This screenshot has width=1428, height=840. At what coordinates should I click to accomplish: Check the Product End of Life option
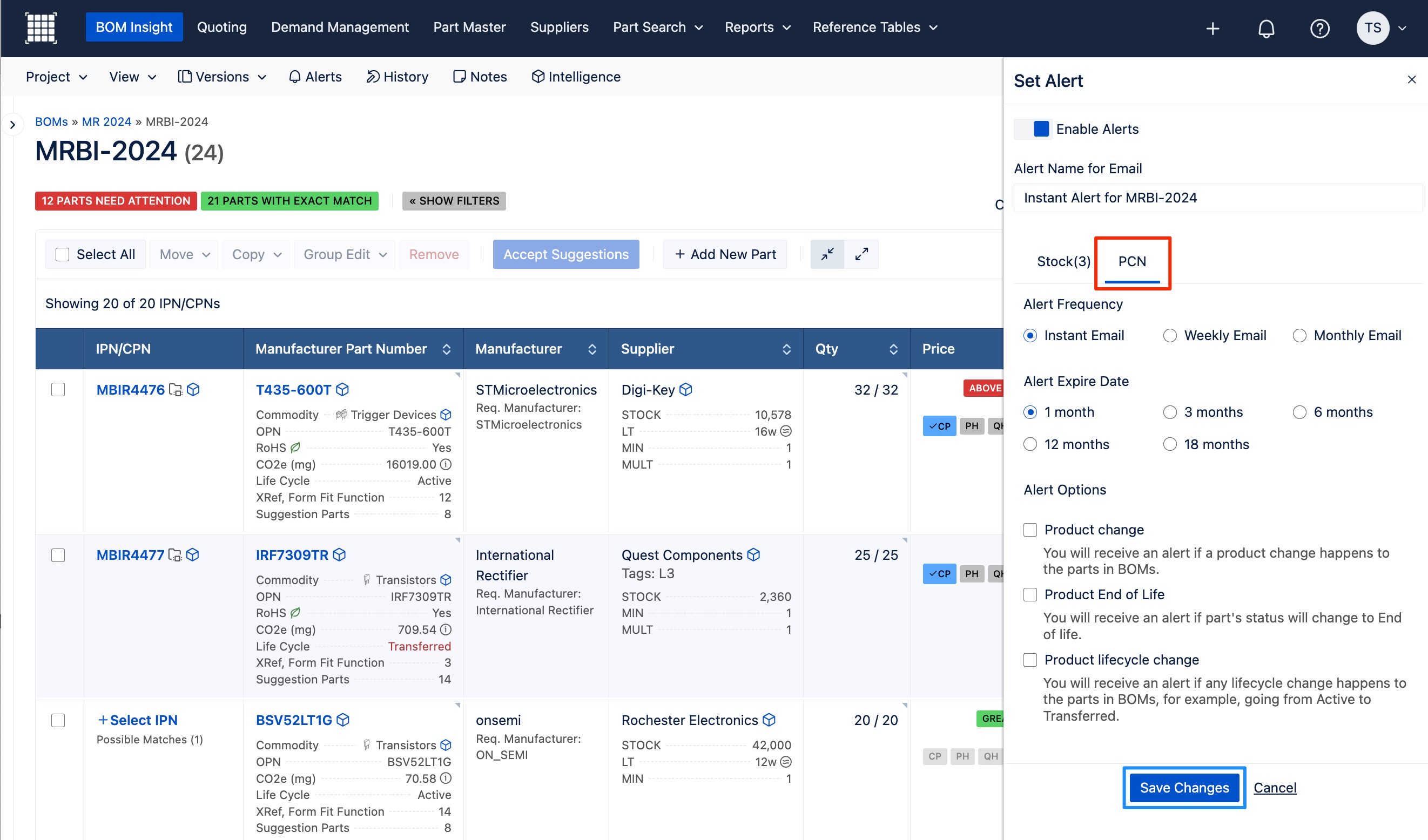(1030, 594)
